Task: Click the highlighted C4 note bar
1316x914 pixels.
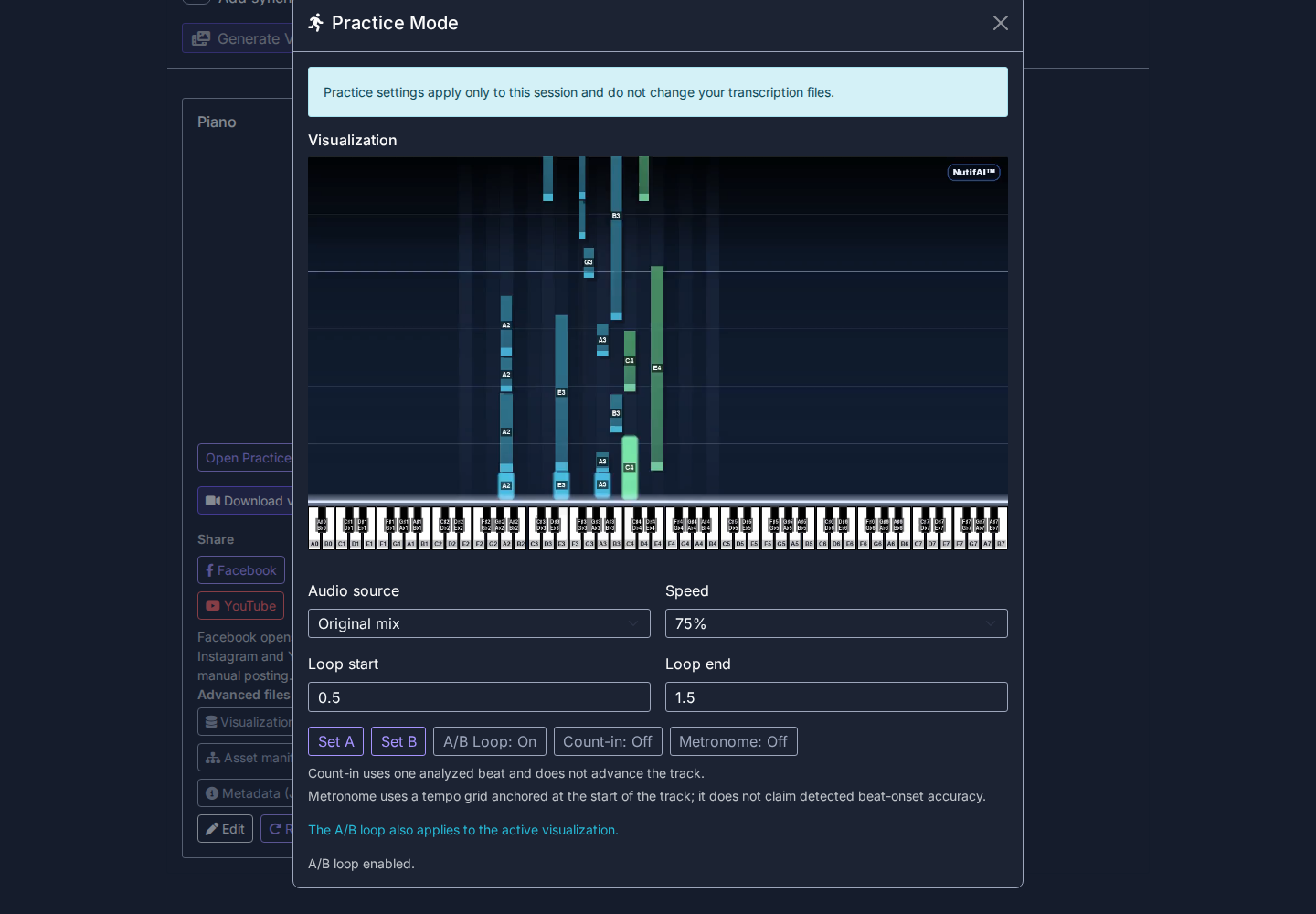Action: point(630,467)
